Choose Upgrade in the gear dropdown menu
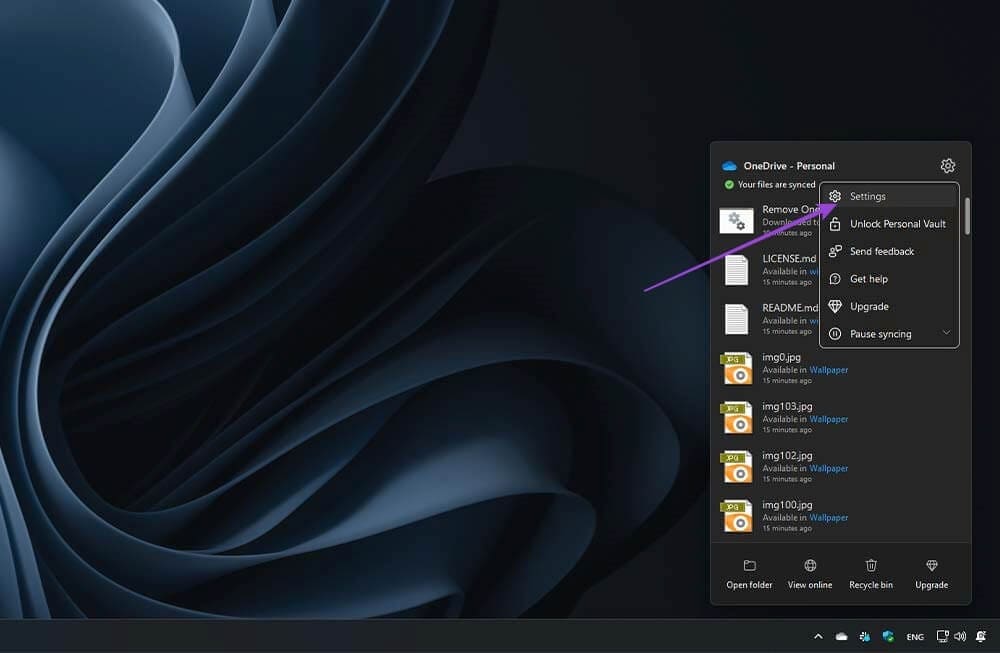 pos(889,306)
